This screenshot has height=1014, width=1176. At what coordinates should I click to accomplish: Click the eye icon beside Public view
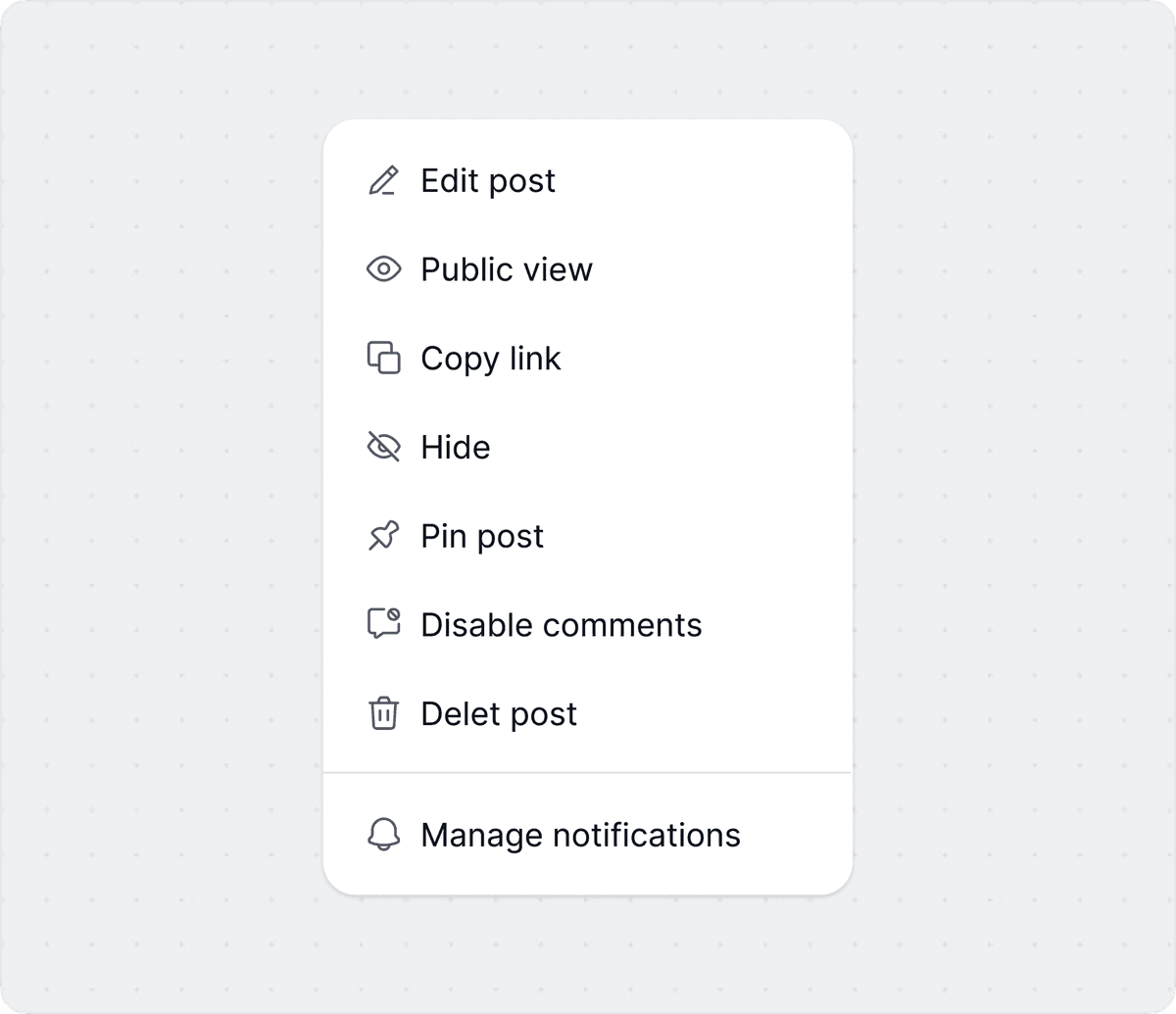(x=385, y=268)
